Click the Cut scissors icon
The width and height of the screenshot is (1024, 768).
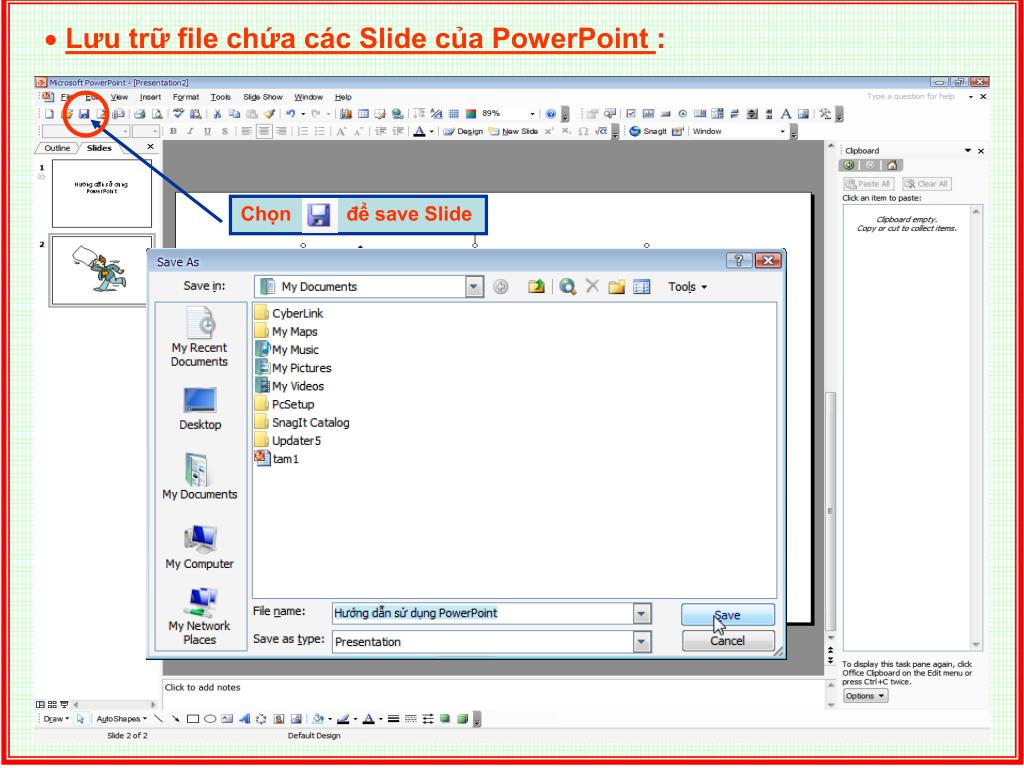[217, 114]
